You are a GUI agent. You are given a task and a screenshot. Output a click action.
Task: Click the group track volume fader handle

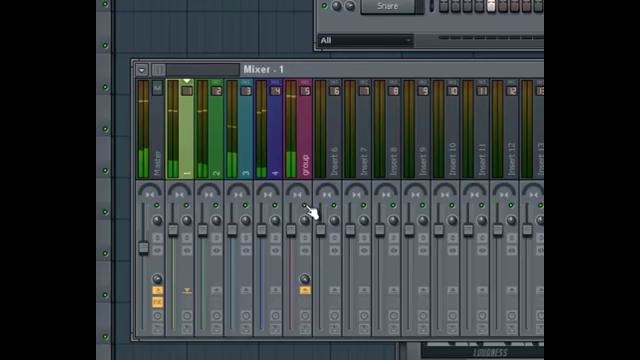click(x=291, y=230)
